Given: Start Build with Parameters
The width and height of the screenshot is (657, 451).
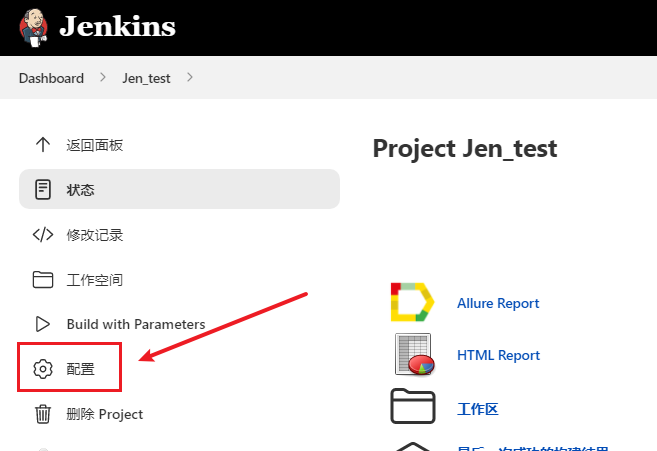Looking at the screenshot, I should click(x=136, y=324).
